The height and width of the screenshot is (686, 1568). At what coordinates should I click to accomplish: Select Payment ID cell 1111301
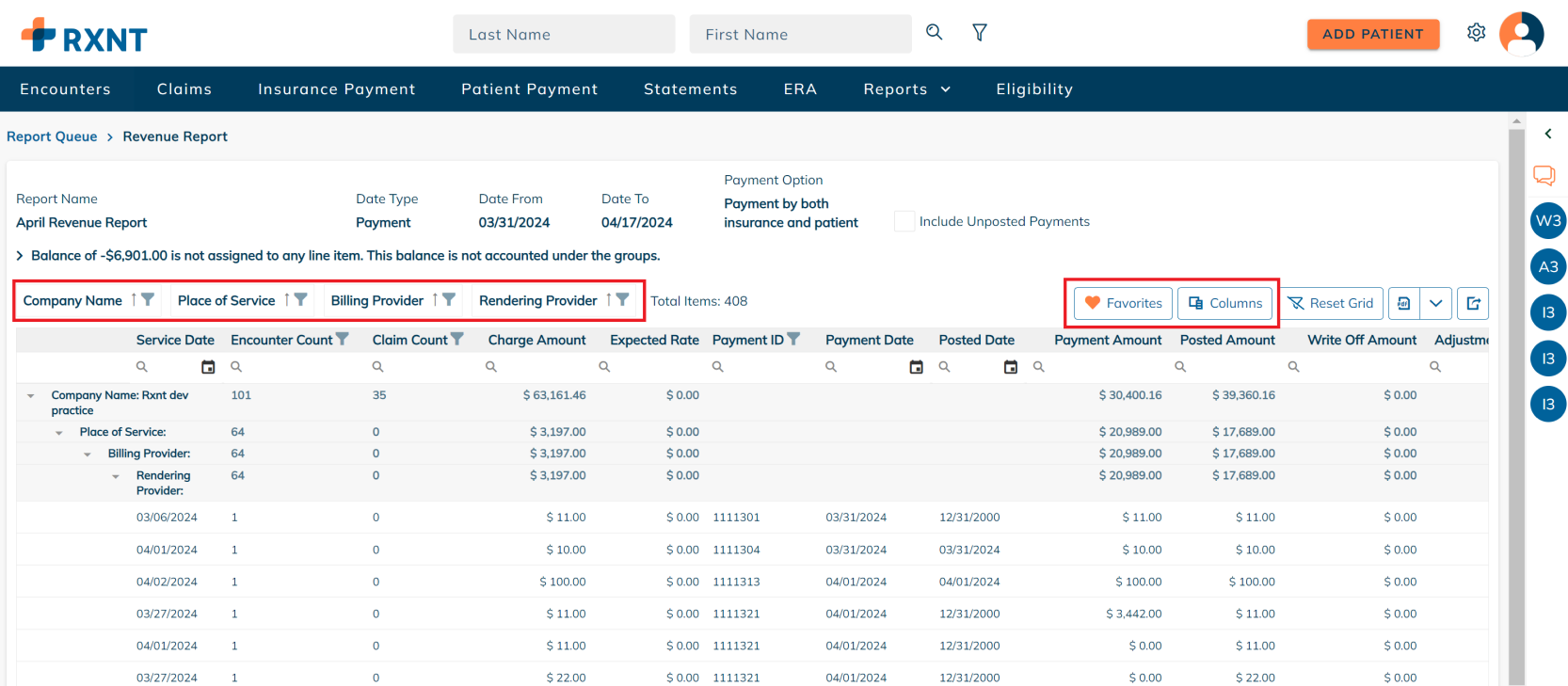coord(736,518)
